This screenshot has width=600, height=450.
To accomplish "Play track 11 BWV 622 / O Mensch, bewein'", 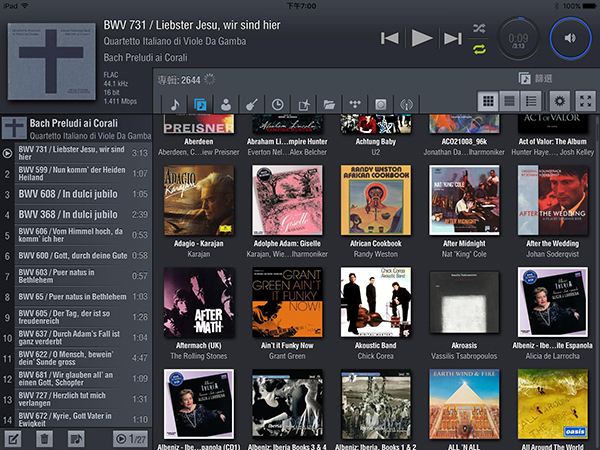I will click(x=76, y=358).
